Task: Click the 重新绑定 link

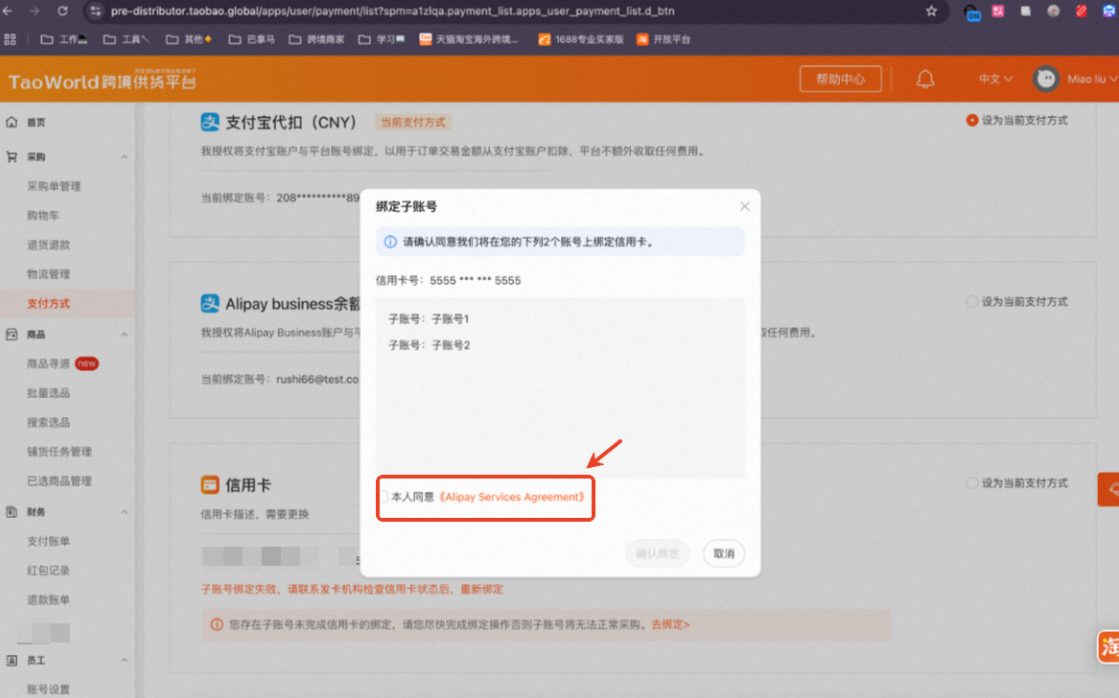Action: pos(482,590)
